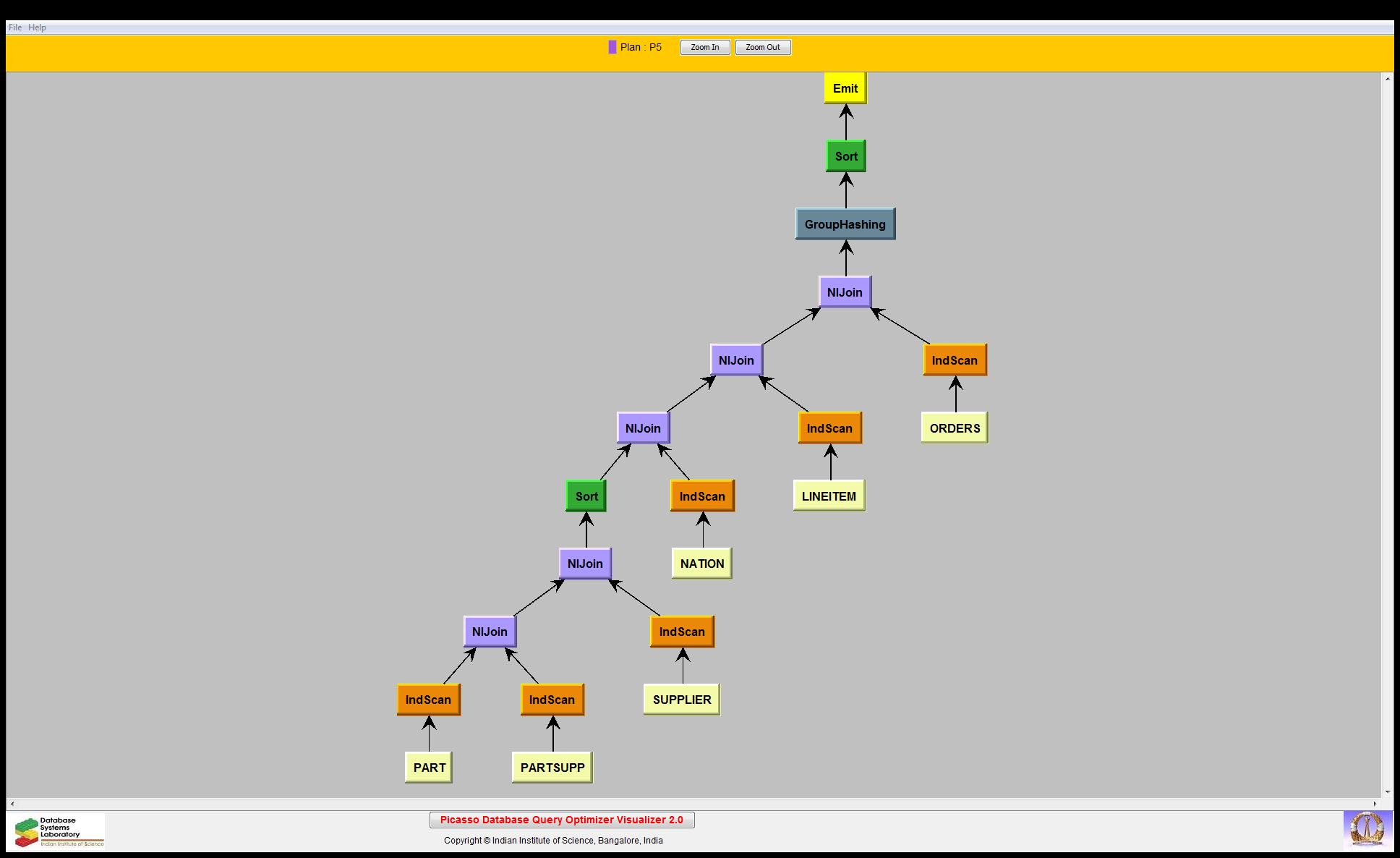Click the yellow Emit node
The height and width of the screenshot is (858, 1400).
845,88
